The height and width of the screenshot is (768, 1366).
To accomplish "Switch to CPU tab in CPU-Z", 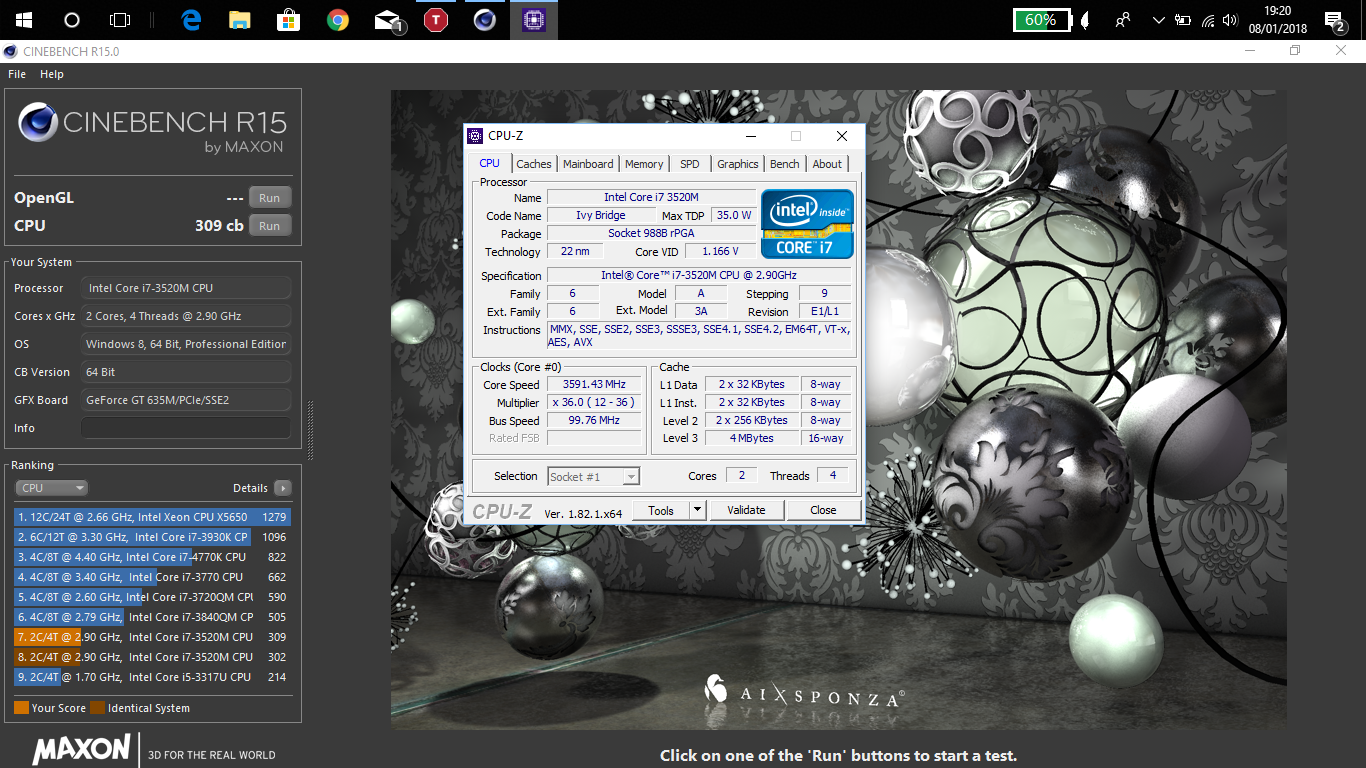I will pos(490,163).
